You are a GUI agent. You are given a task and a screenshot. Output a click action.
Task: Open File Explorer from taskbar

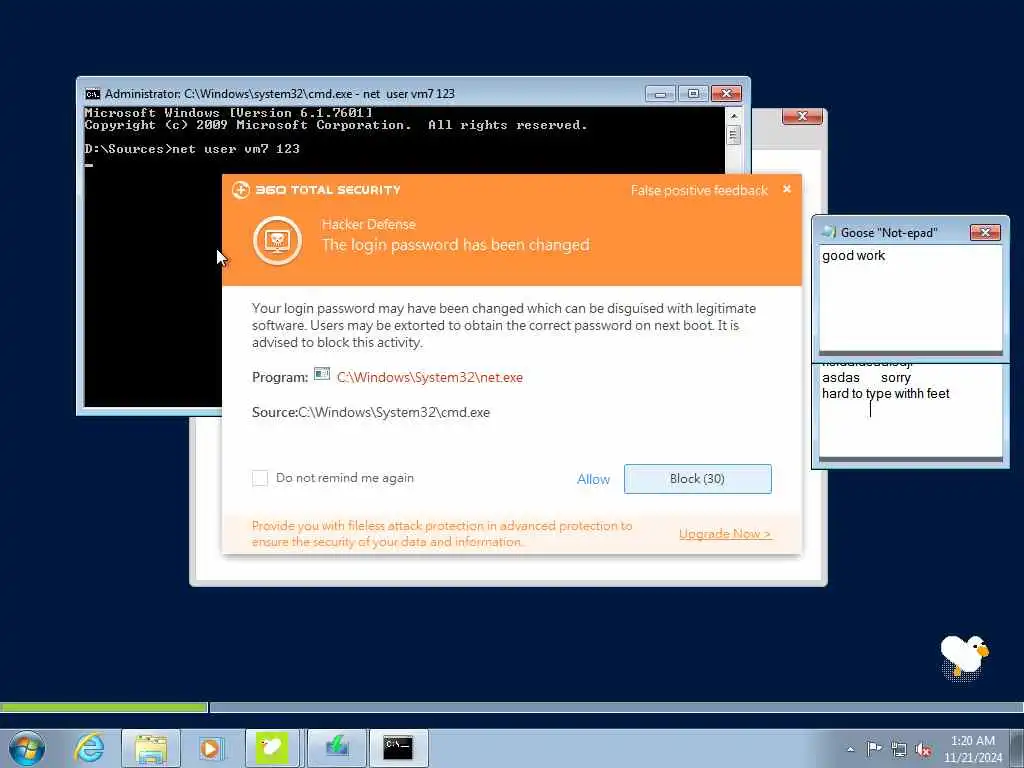coord(151,748)
